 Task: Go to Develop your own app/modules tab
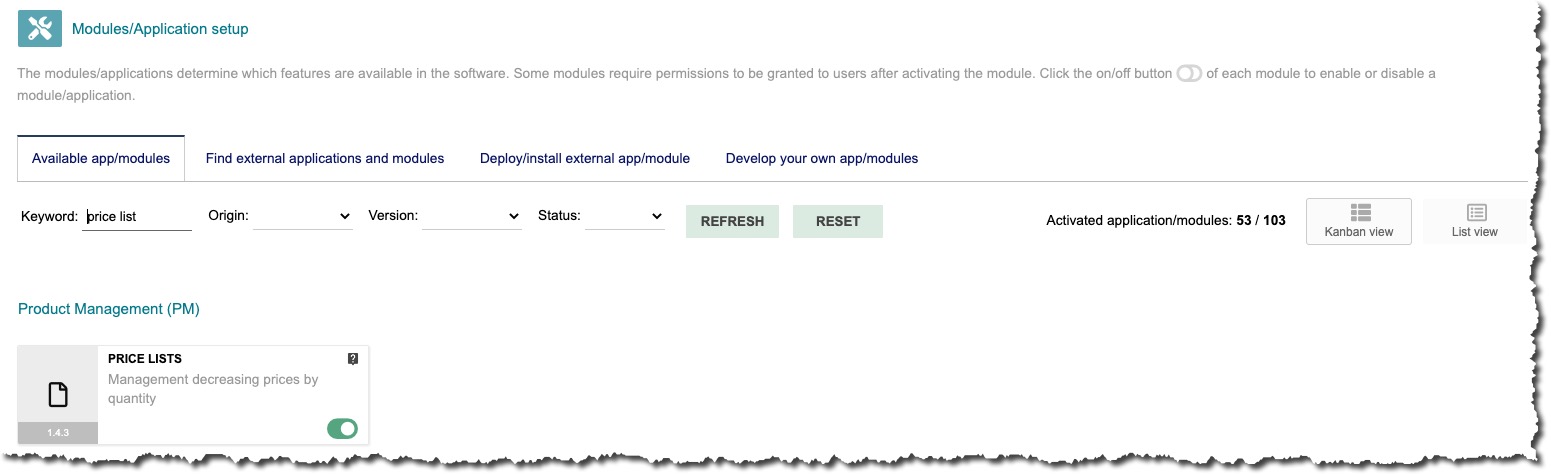(822, 158)
